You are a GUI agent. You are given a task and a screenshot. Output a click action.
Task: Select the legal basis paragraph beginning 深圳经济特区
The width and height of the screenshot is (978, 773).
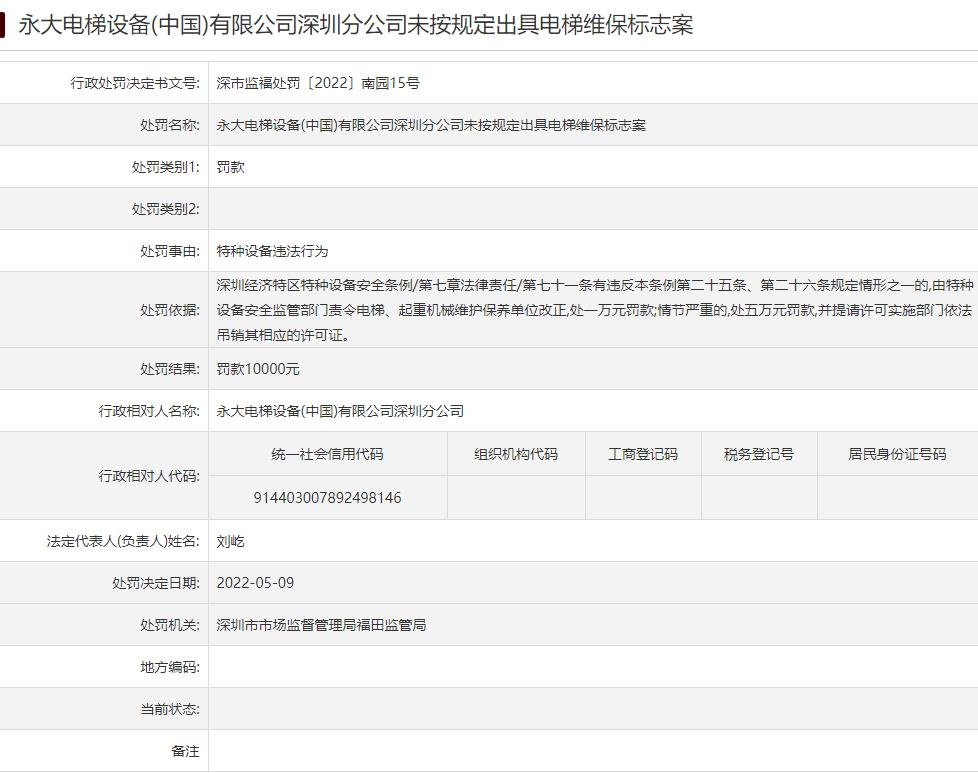(x=595, y=310)
